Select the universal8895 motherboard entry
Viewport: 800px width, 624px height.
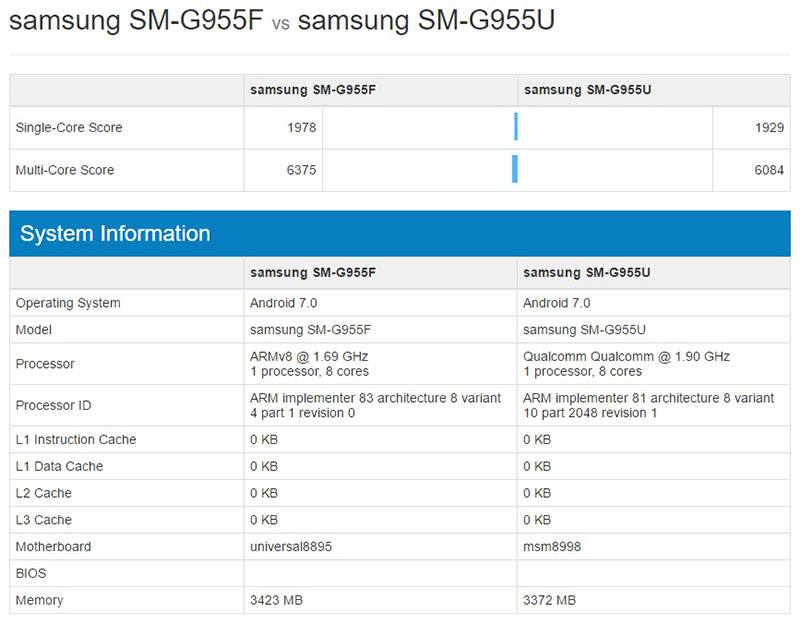click(290, 547)
